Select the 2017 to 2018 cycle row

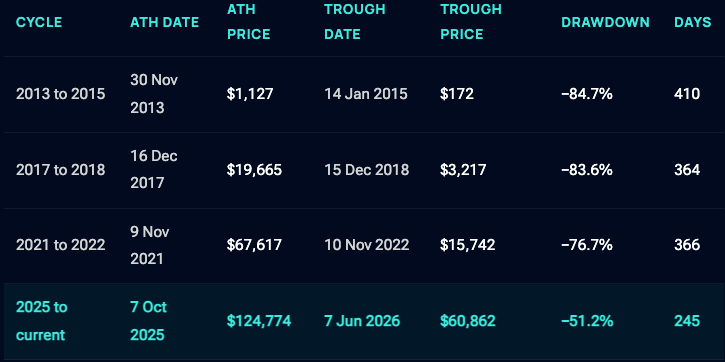pos(362,170)
